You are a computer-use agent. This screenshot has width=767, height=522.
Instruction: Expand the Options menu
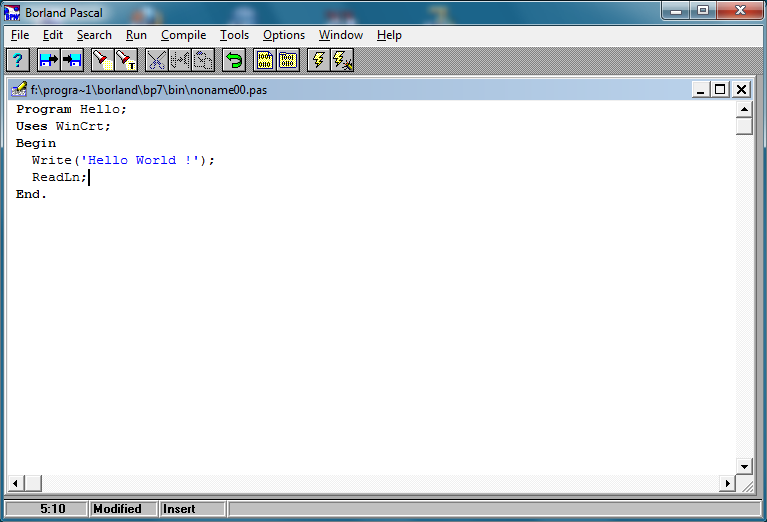pyautogui.click(x=284, y=35)
